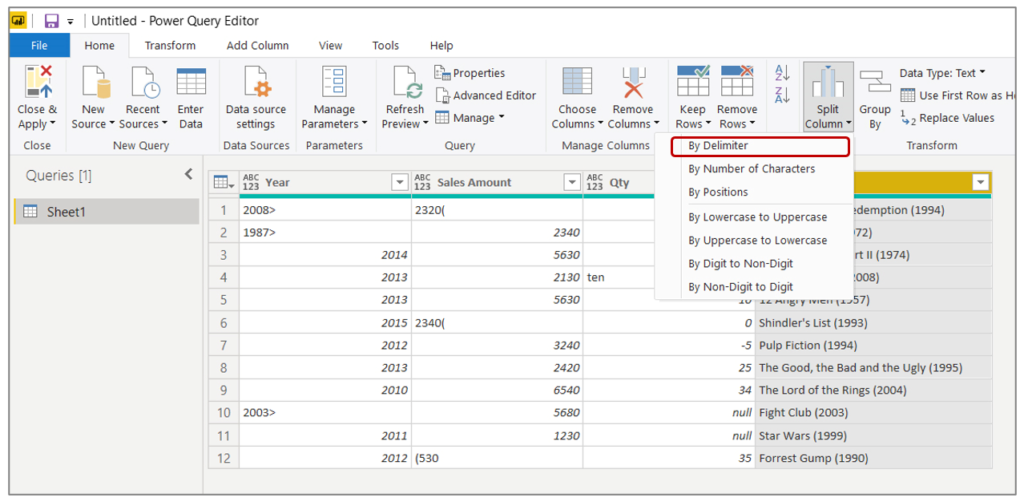Image resolution: width=1024 pixels, height=502 pixels.
Task: Open the Add Column tab
Action: click(257, 46)
